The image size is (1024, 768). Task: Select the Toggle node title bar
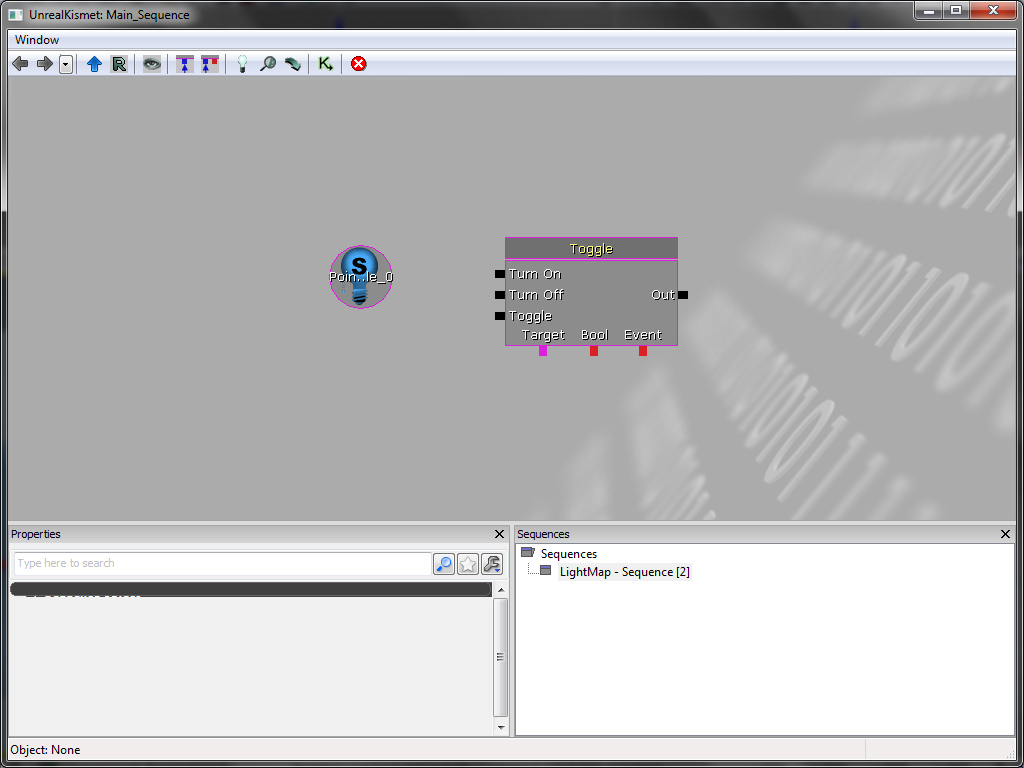(591, 248)
